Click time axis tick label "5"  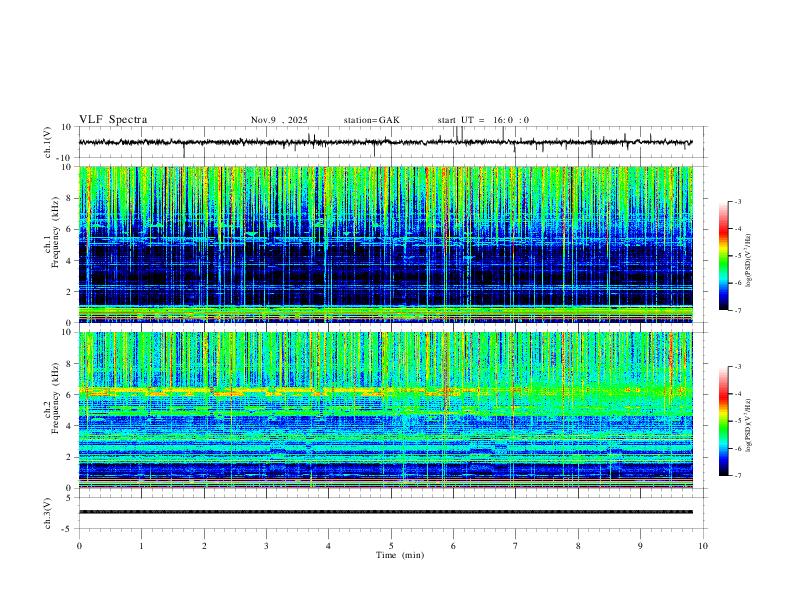(391, 546)
